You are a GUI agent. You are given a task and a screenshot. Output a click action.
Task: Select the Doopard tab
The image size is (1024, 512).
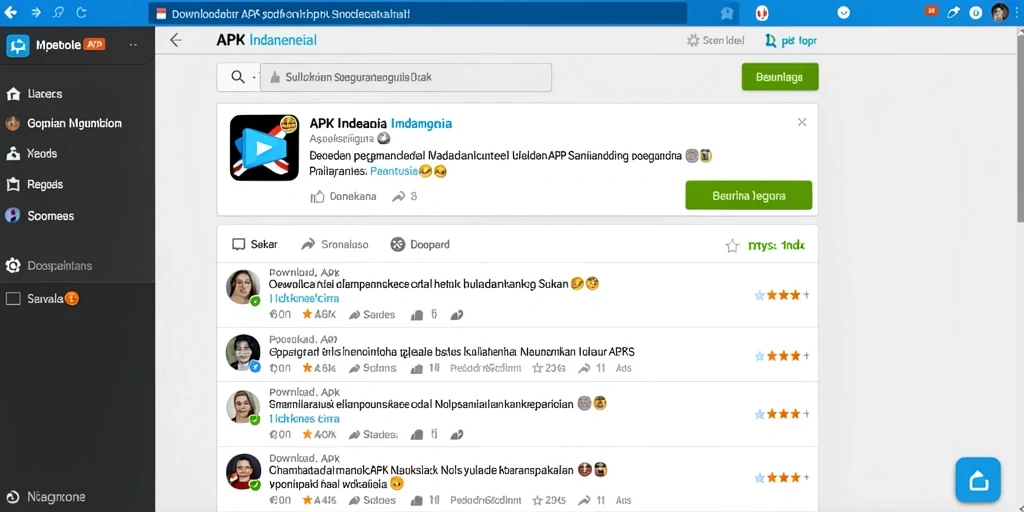pos(420,244)
